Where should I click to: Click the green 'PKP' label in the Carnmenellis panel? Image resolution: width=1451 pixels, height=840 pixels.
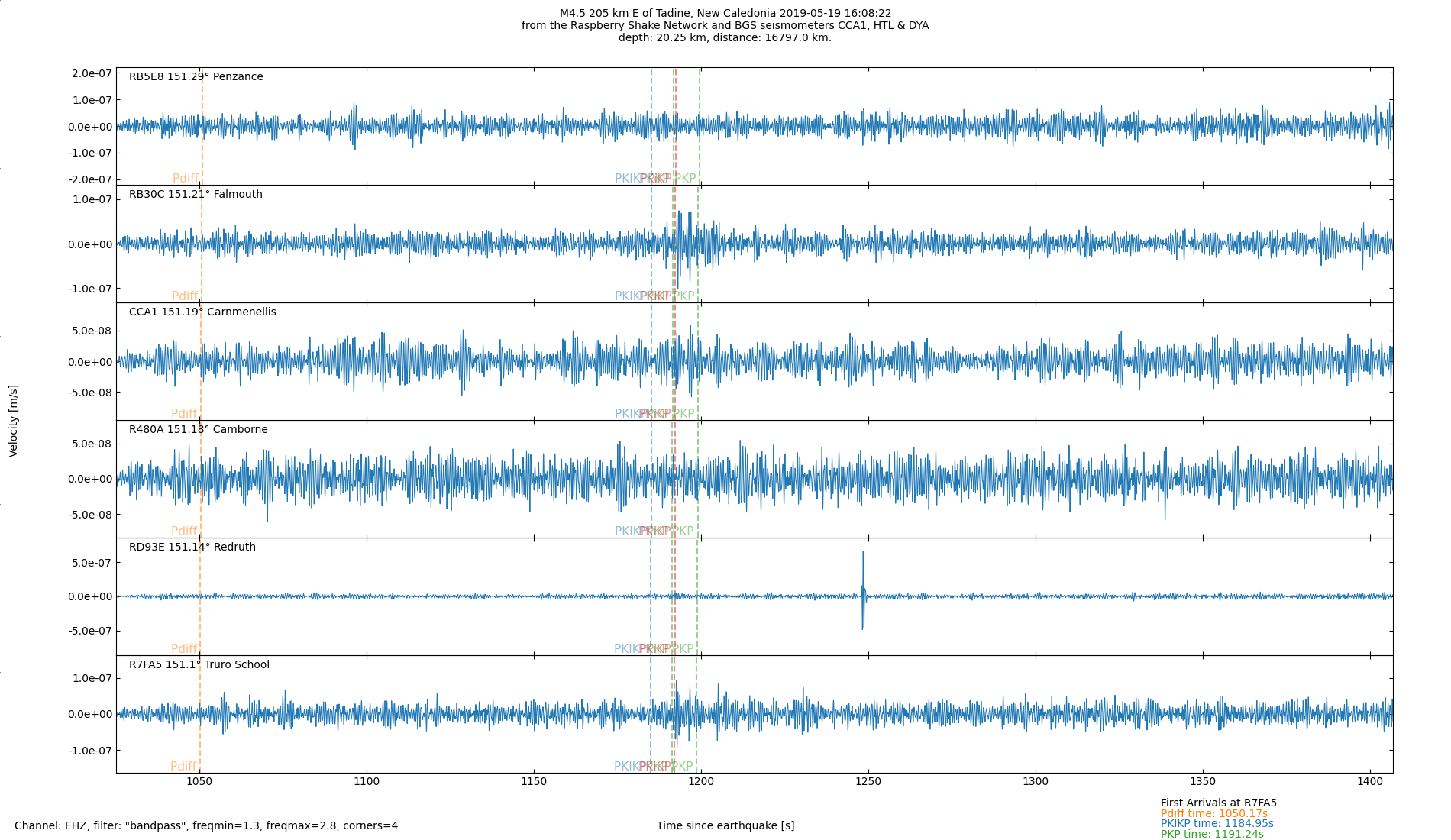(683, 414)
